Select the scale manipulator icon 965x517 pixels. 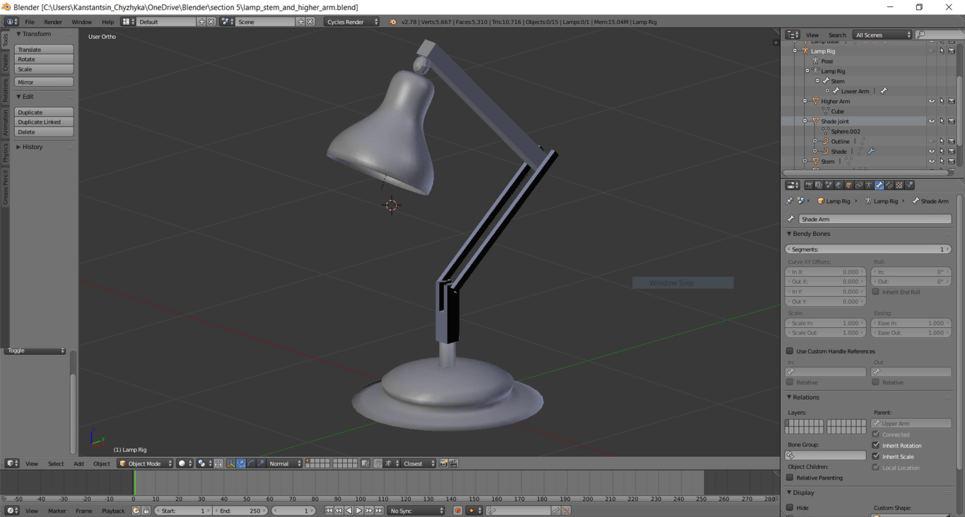click(x=261, y=463)
